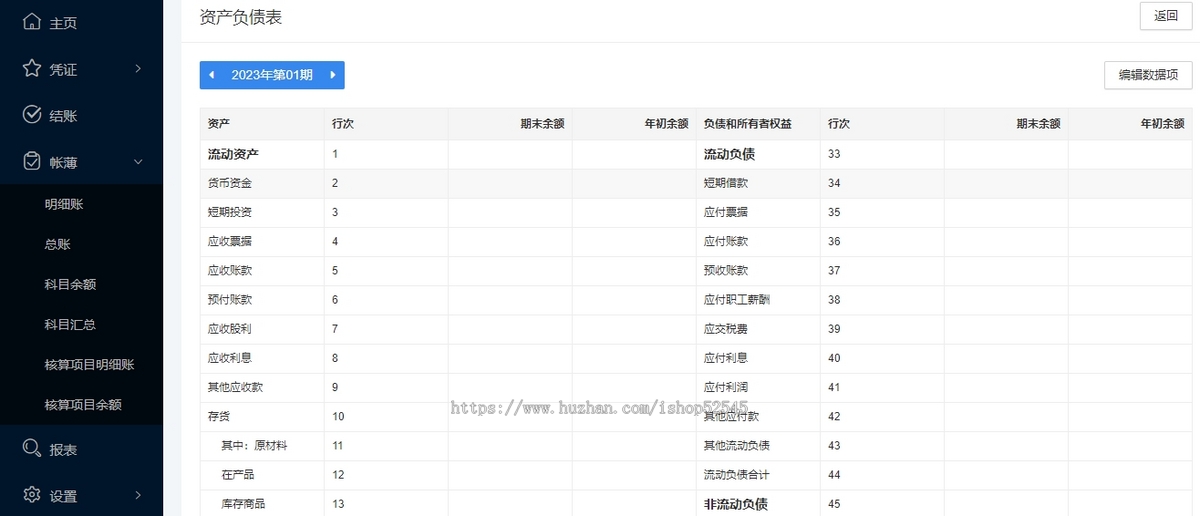Expand the 设置 menu chevron
1200x516 pixels.
138,495
